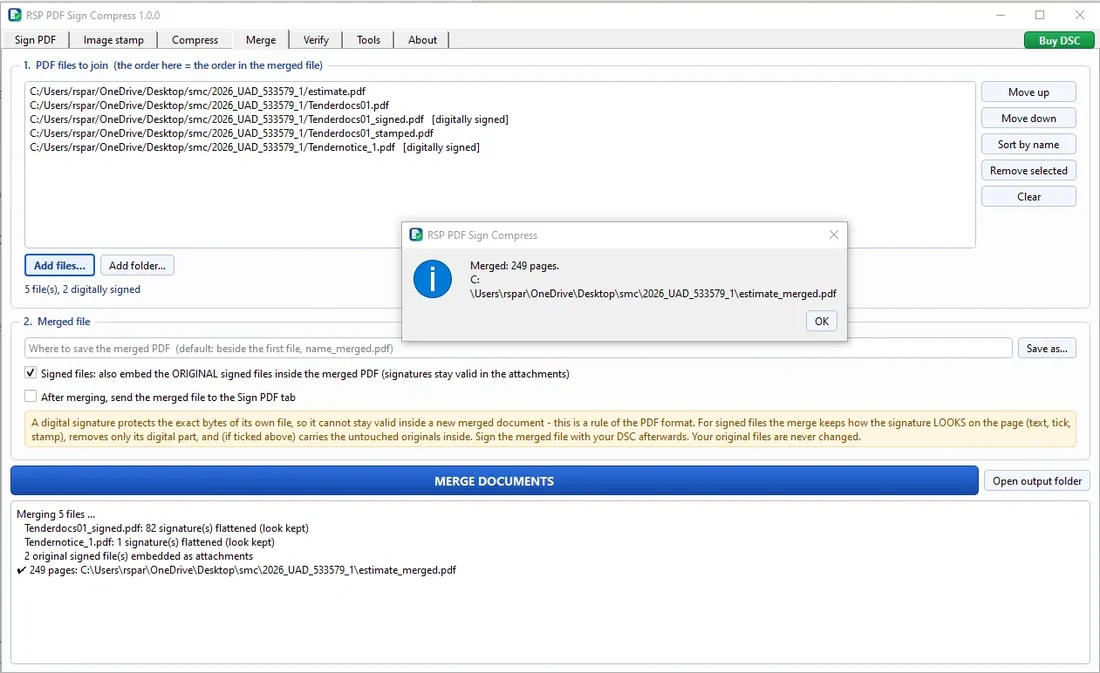Clear the PDF file list
The image size is (1100, 673).
pos(1028,197)
